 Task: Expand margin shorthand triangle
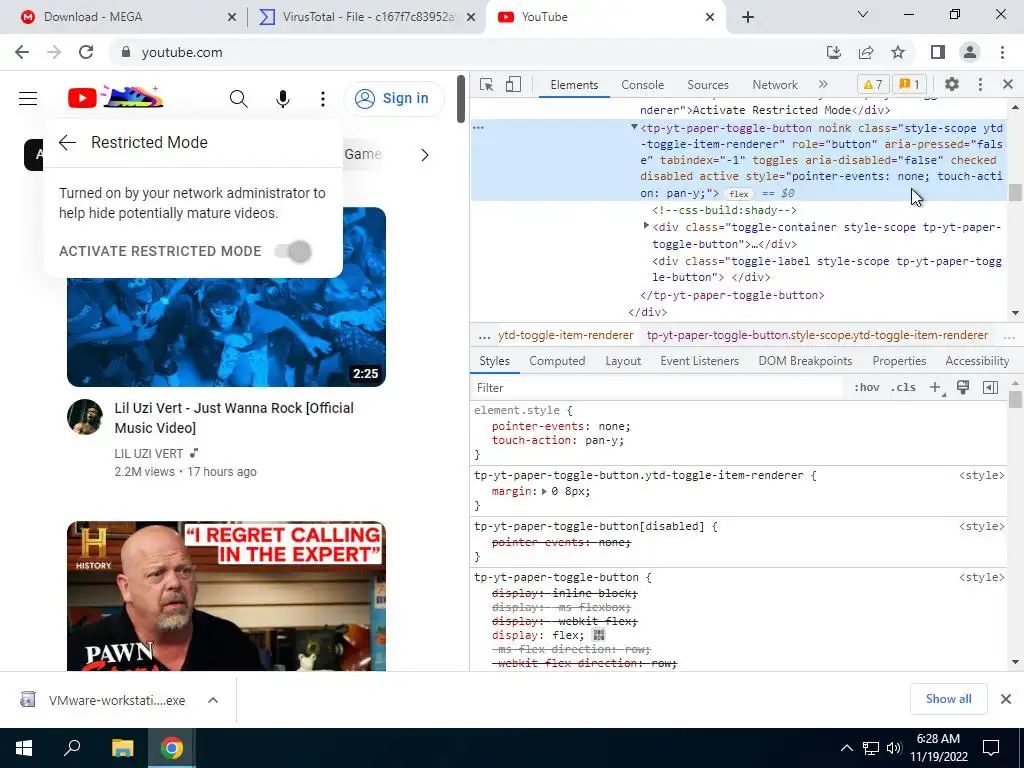[544, 491]
